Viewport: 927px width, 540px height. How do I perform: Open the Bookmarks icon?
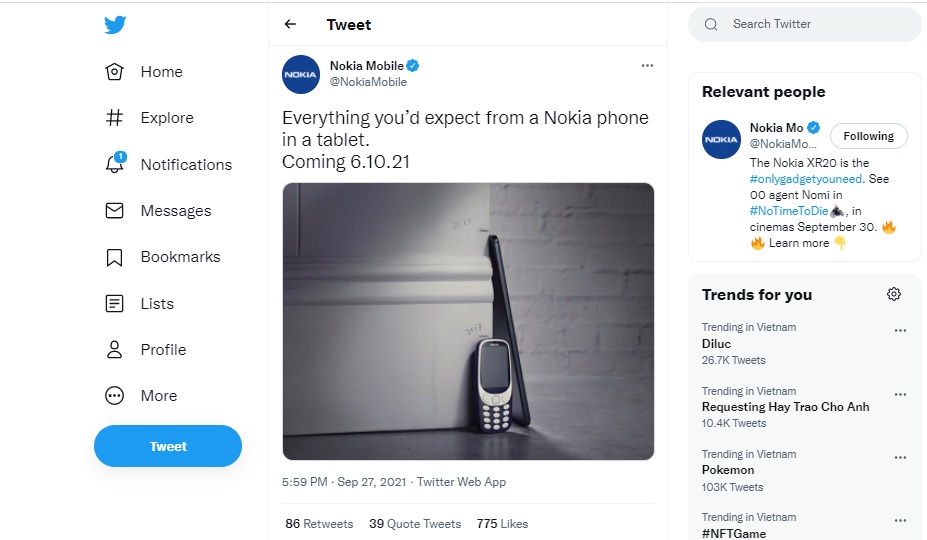tap(114, 257)
